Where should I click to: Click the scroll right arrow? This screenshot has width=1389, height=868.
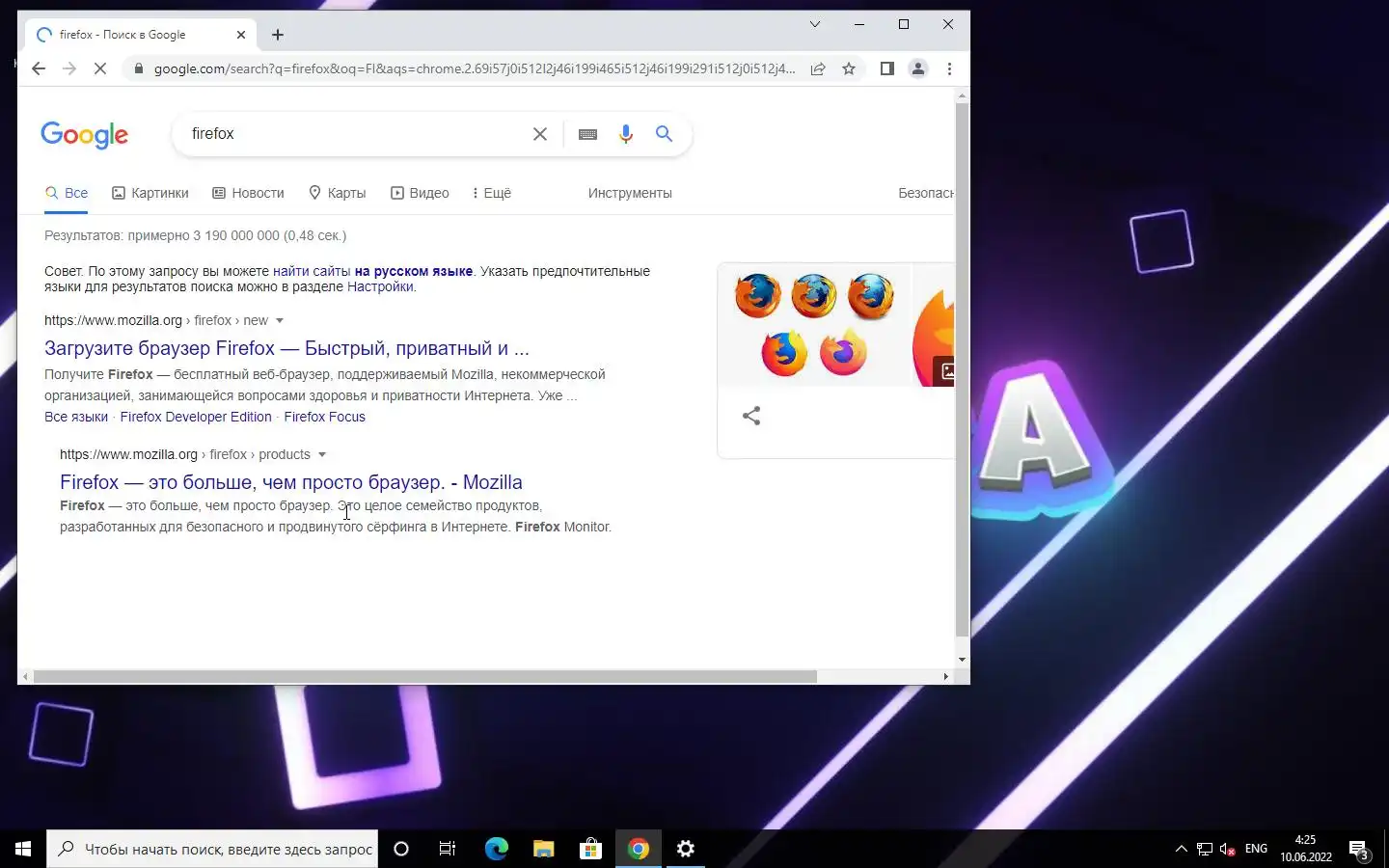tap(945, 676)
